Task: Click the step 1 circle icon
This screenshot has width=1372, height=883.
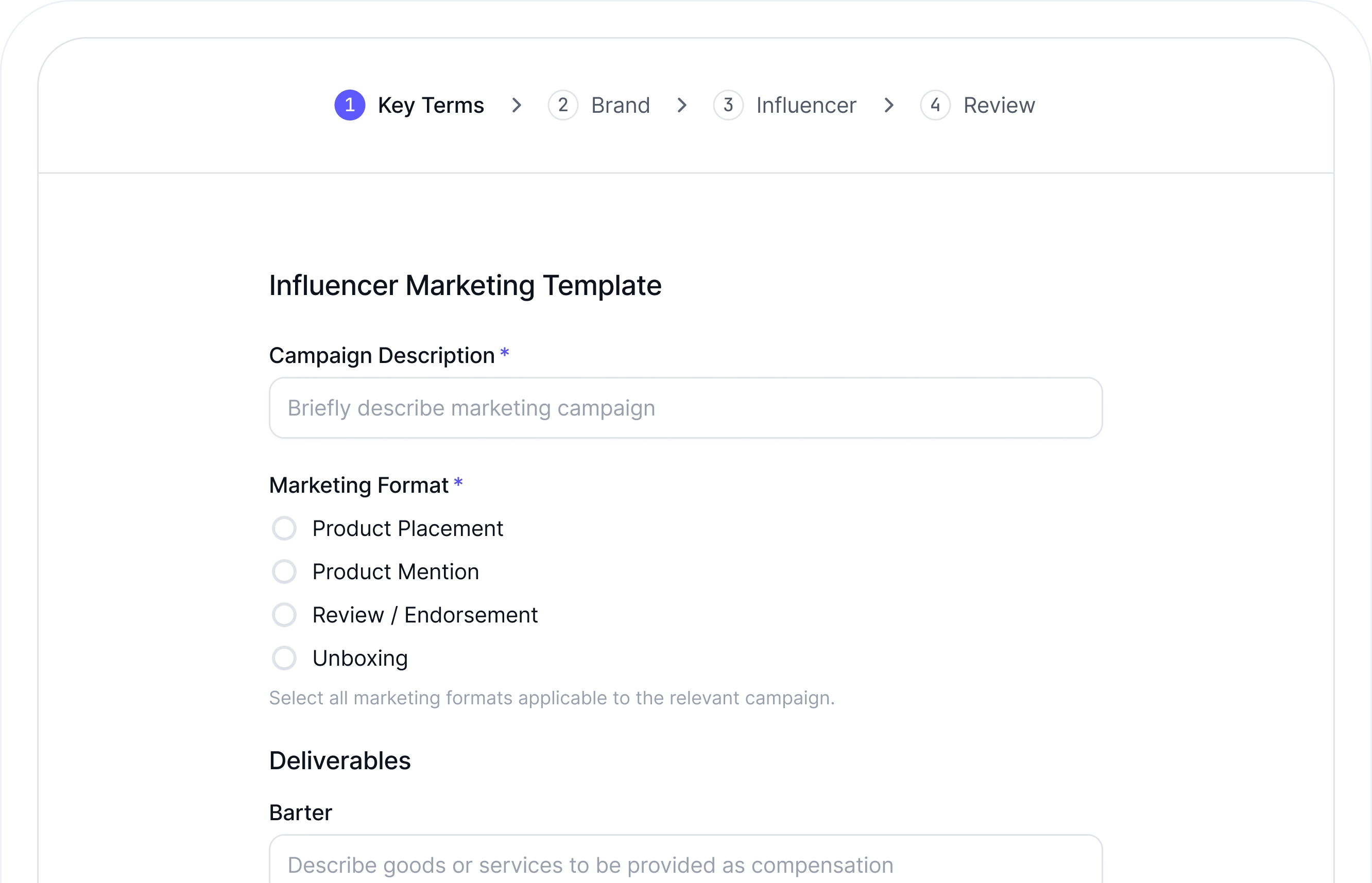Action: click(x=349, y=105)
